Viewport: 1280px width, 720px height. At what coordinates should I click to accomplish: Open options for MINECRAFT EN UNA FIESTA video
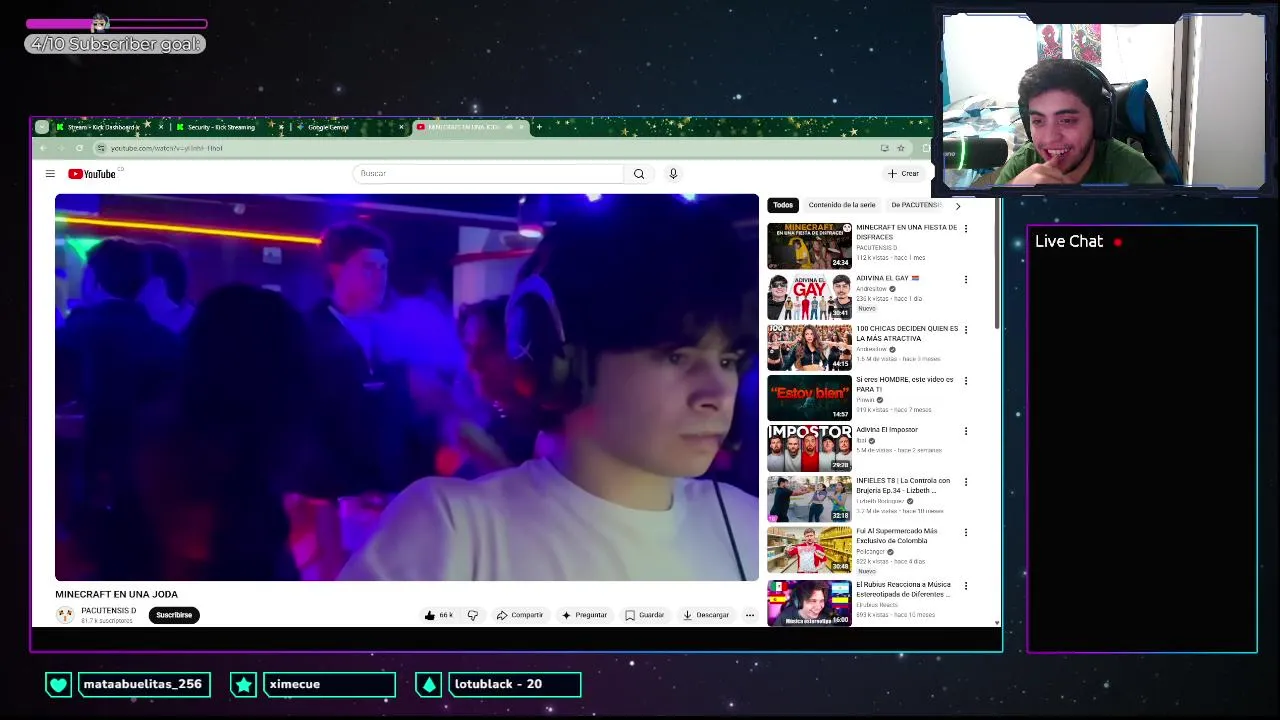point(966,229)
